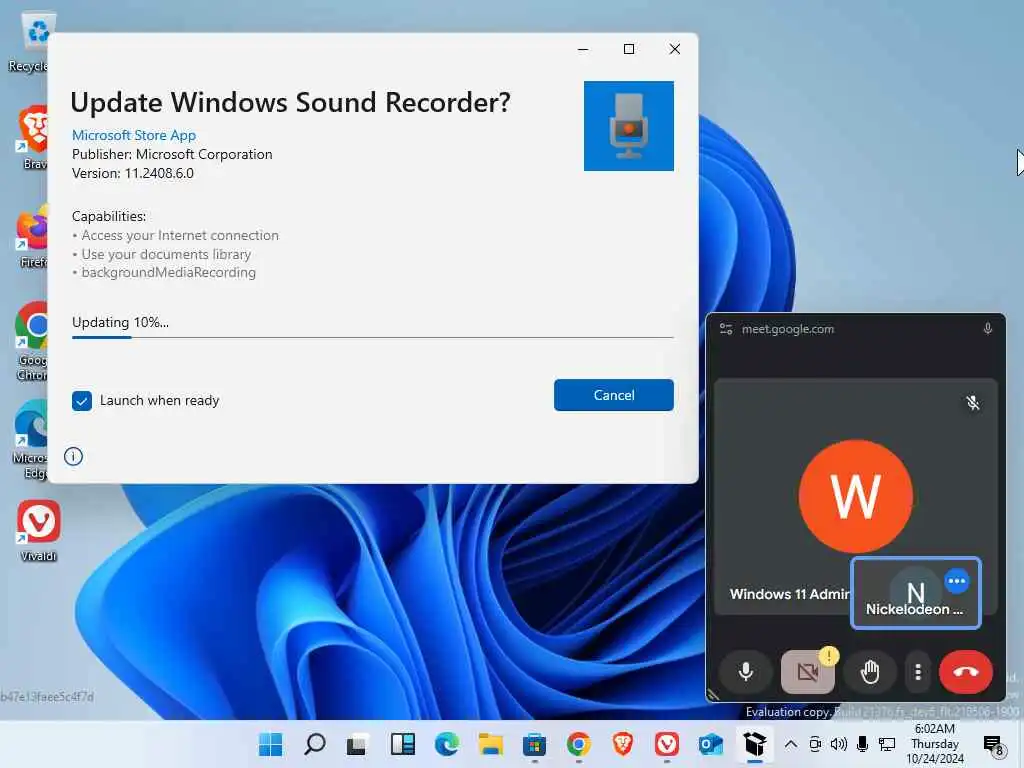Open the clock and calendar flyout
Image resolution: width=1024 pixels, height=768 pixels.
point(935,744)
